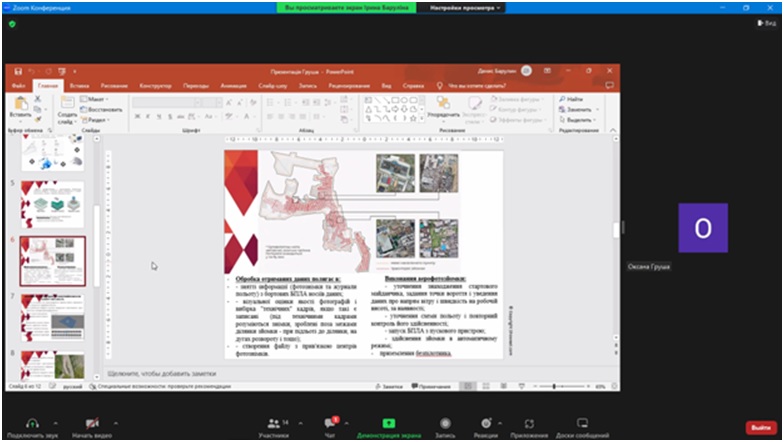This screenshot has height=442, width=784.
Task: Click the New Slide icon in the ribbon
Action: coord(67,104)
